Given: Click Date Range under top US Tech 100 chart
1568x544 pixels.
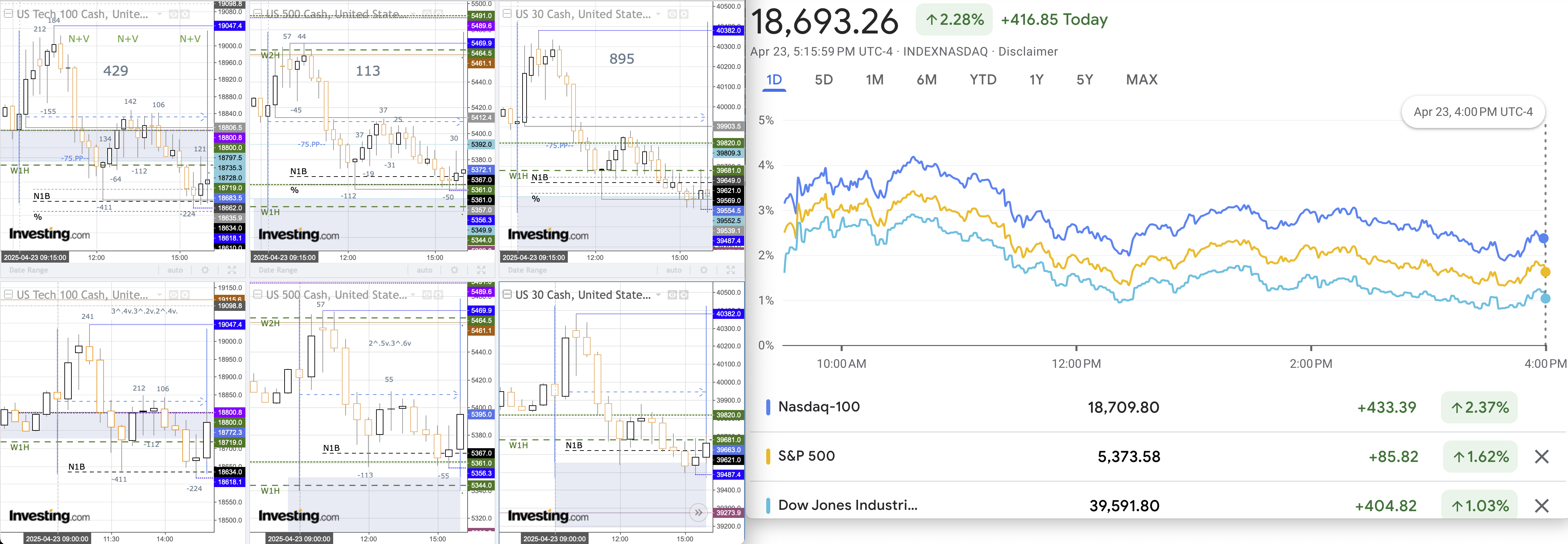Looking at the screenshot, I should (28, 270).
